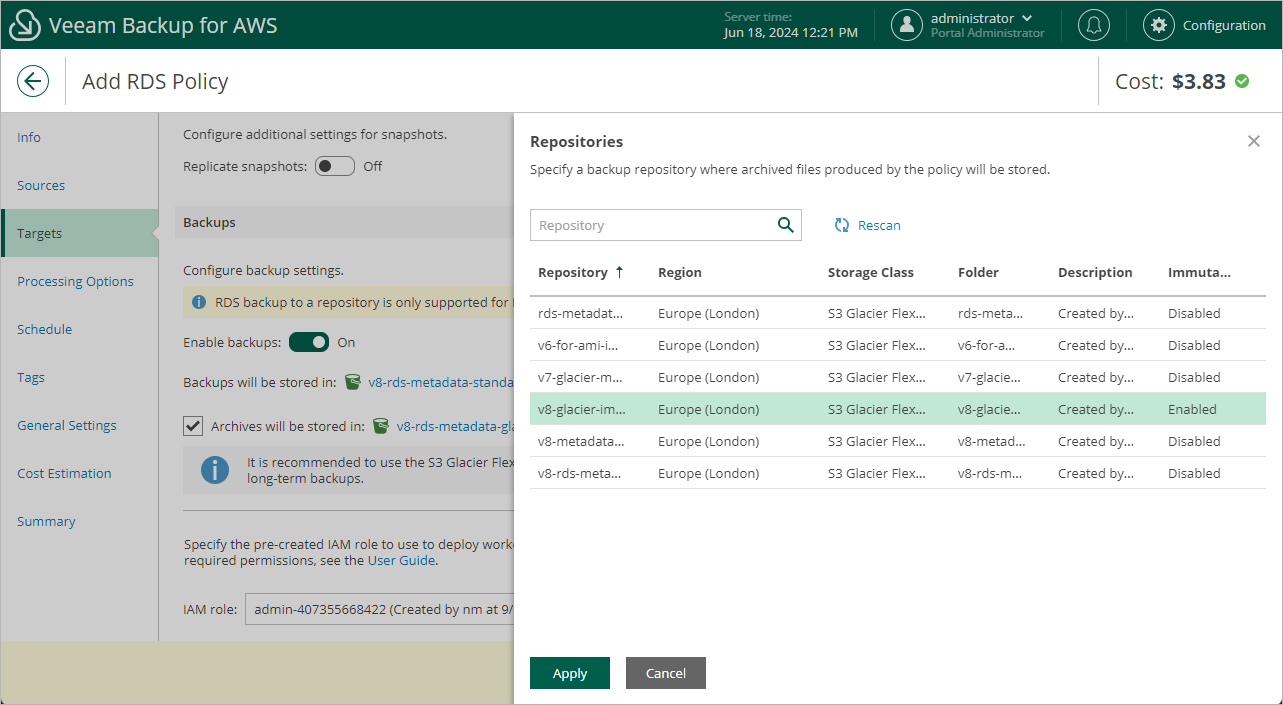Sort by Region column header
Screen dimensions: 1283x705
(680, 272)
